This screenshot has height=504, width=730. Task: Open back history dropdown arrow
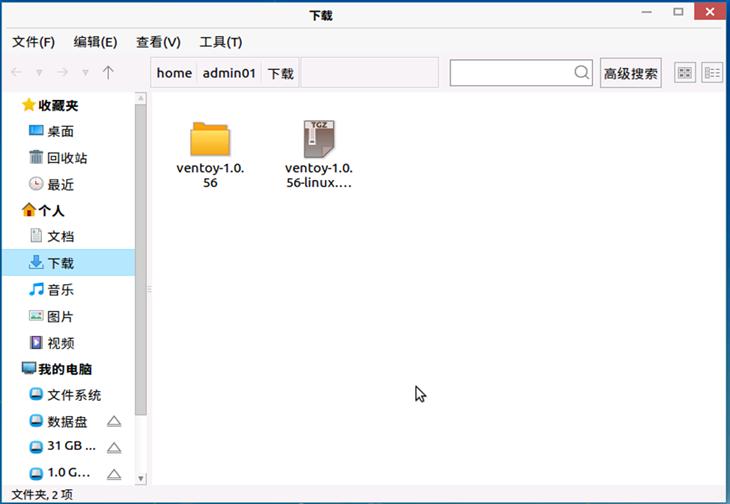39,73
